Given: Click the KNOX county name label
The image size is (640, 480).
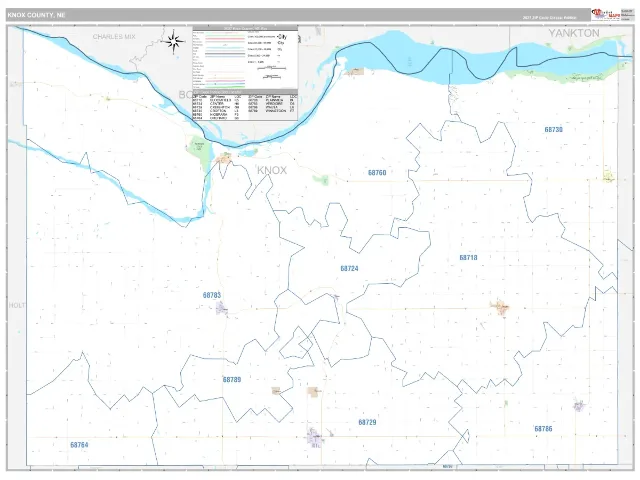Looking at the screenshot, I should click(x=272, y=170).
